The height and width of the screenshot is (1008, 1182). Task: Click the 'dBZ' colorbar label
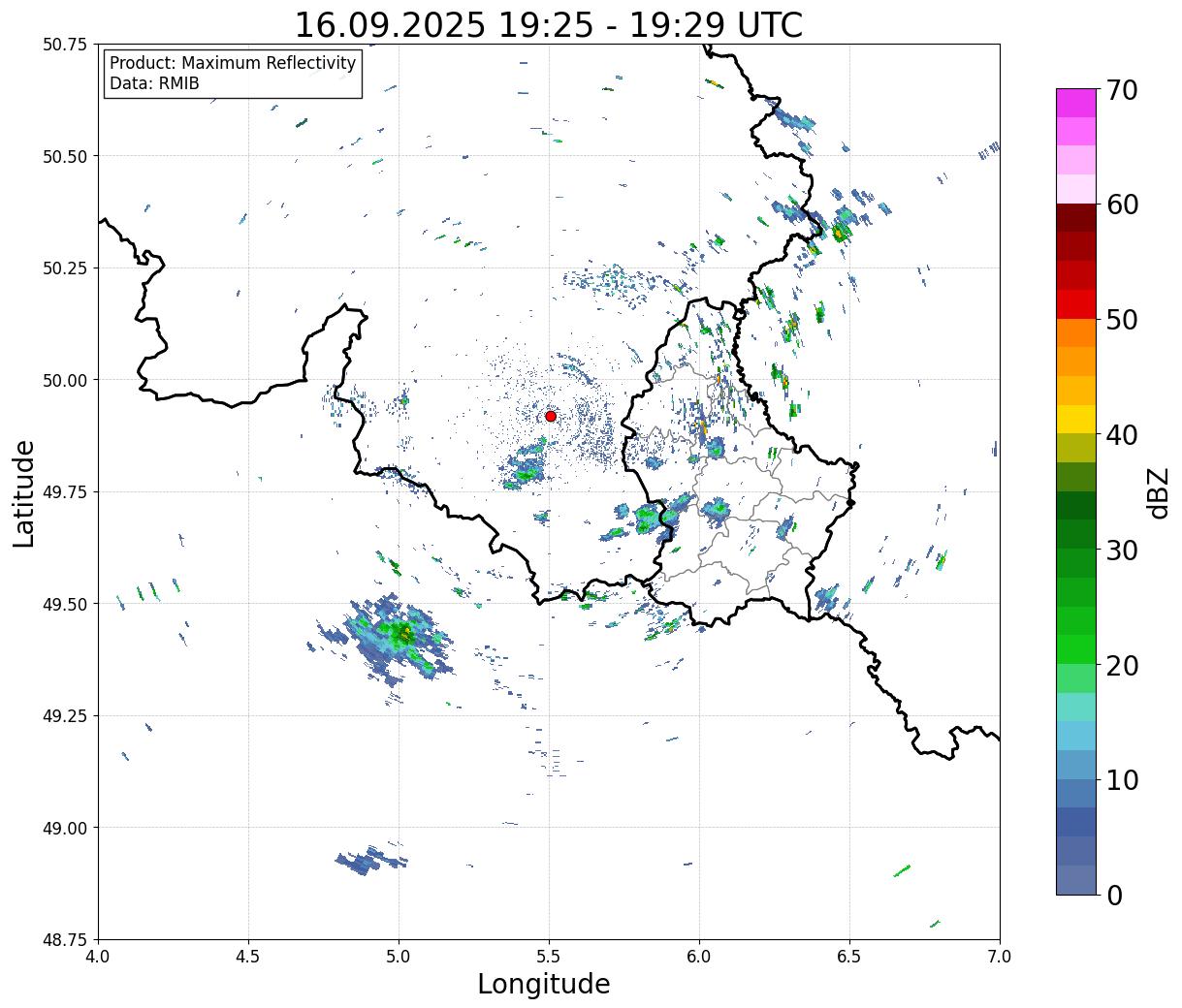[1158, 493]
